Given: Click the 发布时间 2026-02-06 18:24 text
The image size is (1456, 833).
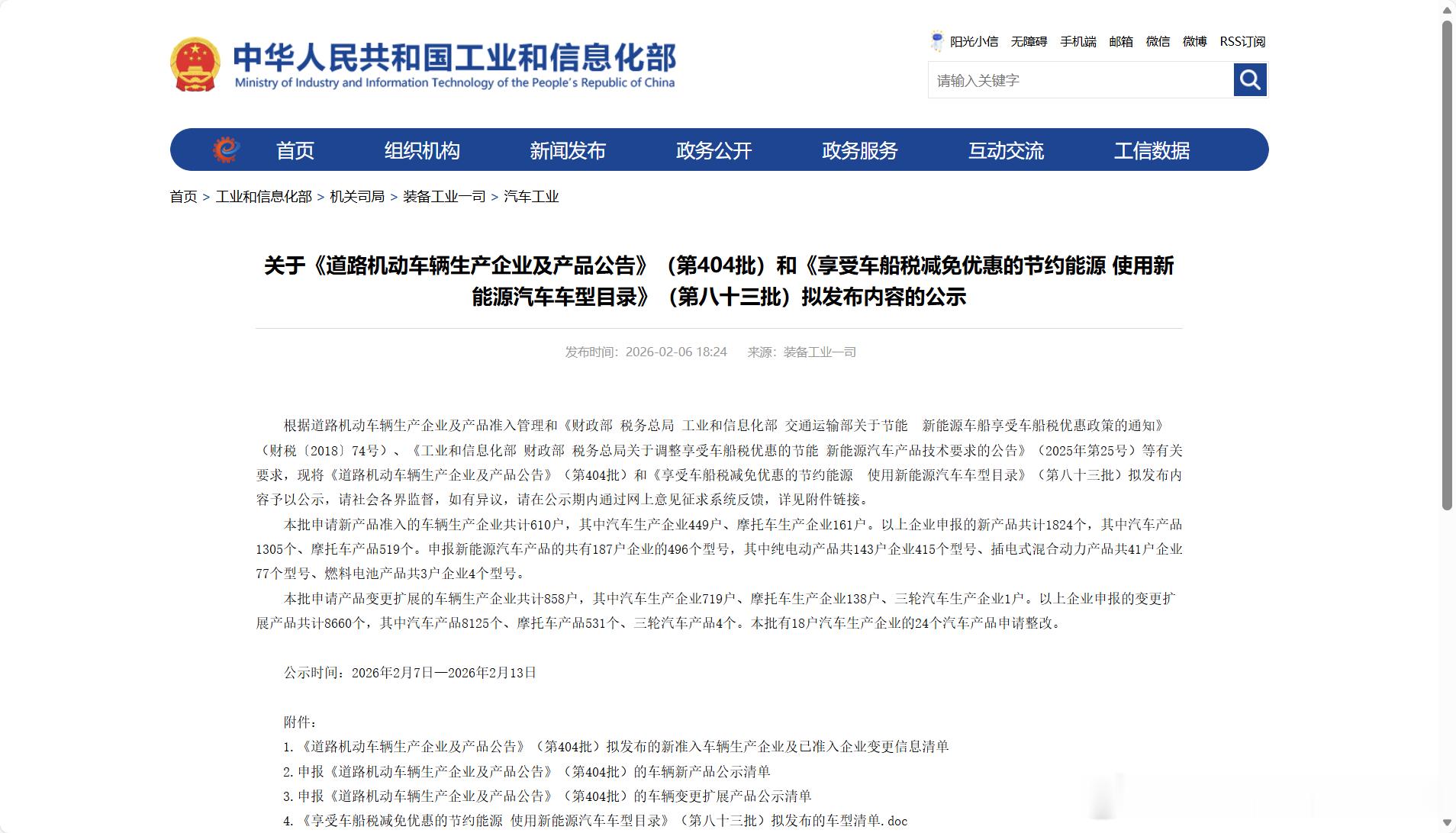Looking at the screenshot, I should (646, 352).
